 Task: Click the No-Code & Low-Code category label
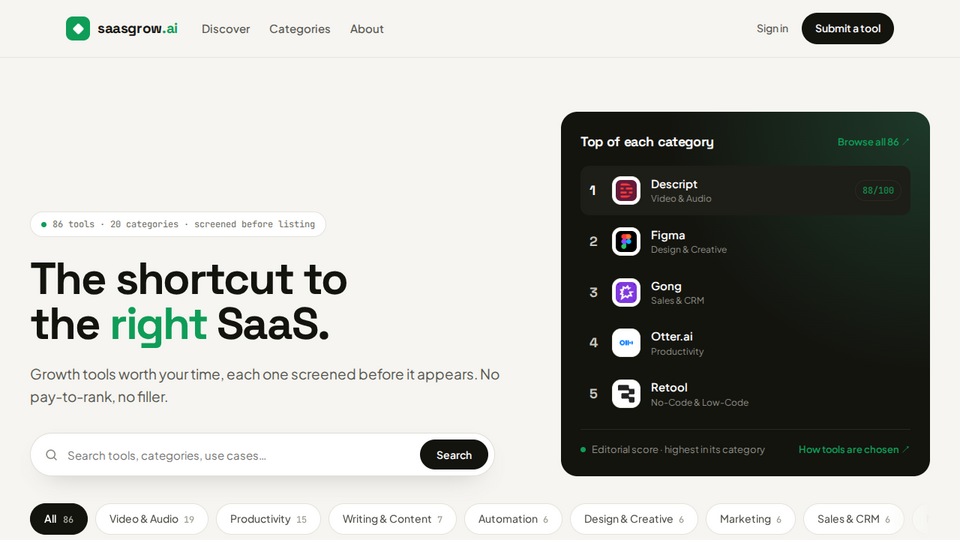[x=699, y=402]
